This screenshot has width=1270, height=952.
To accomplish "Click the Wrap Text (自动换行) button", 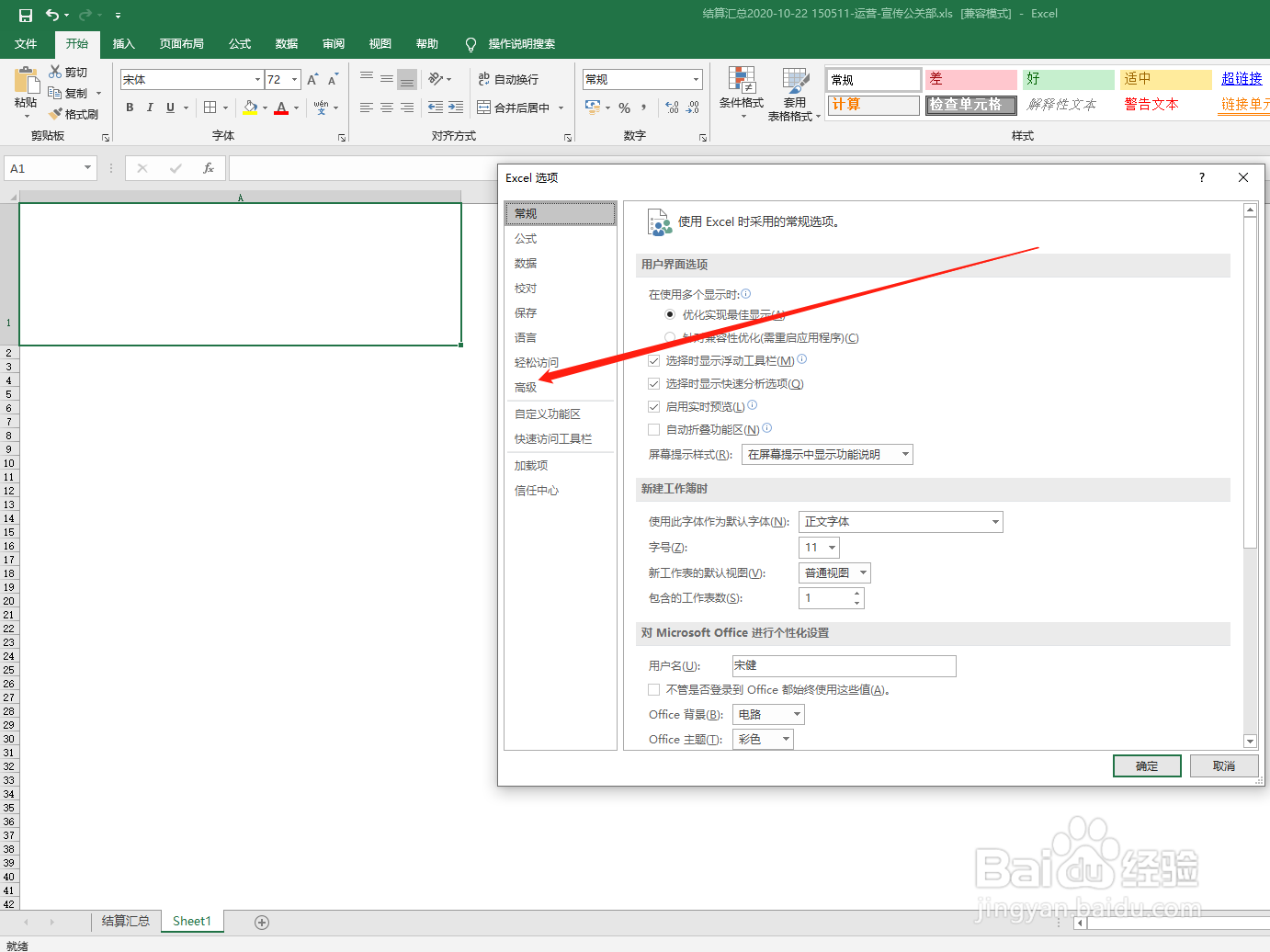I will point(508,80).
